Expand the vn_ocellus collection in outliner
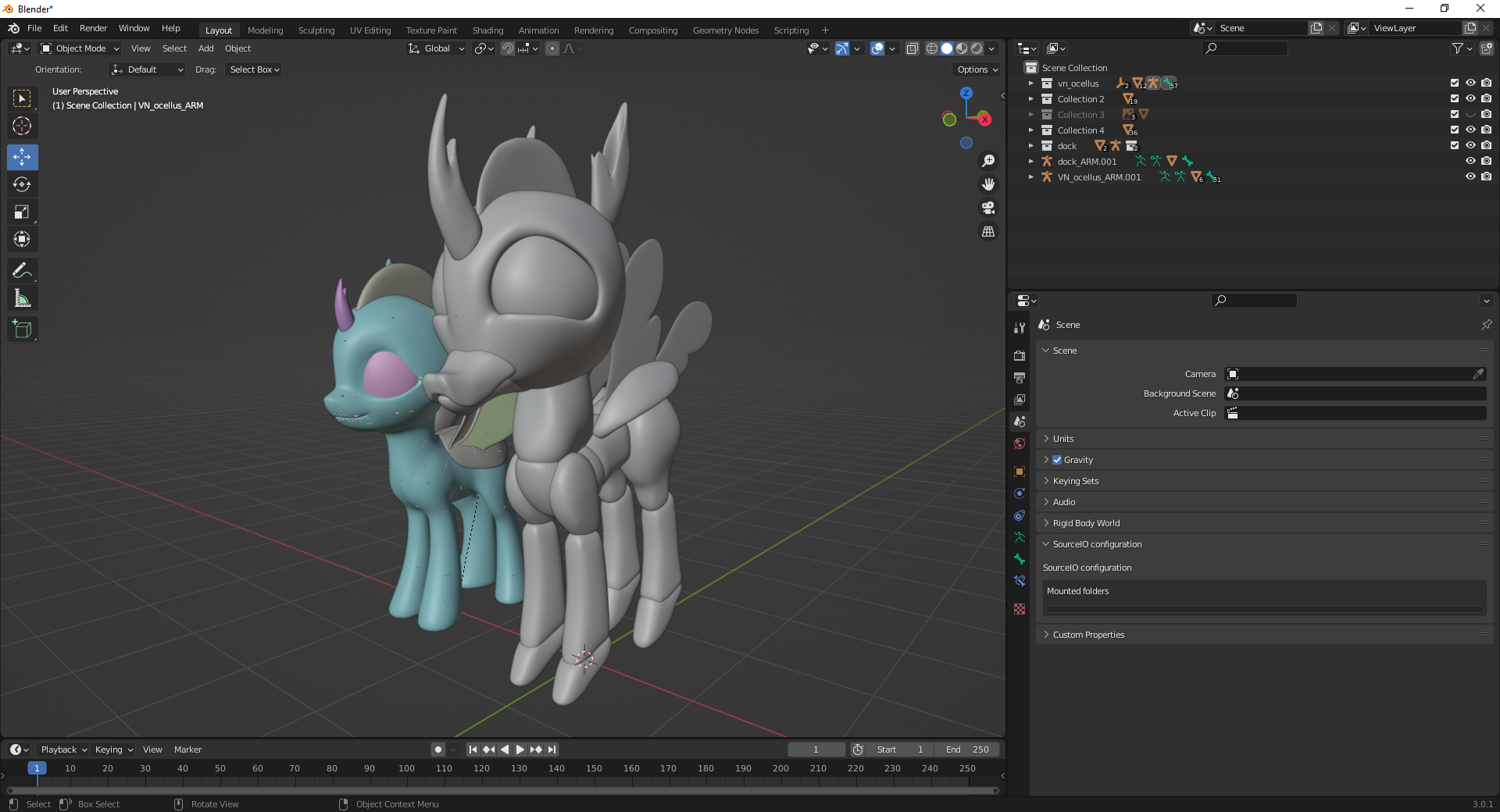Image resolution: width=1500 pixels, height=812 pixels. (x=1031, y=84)
